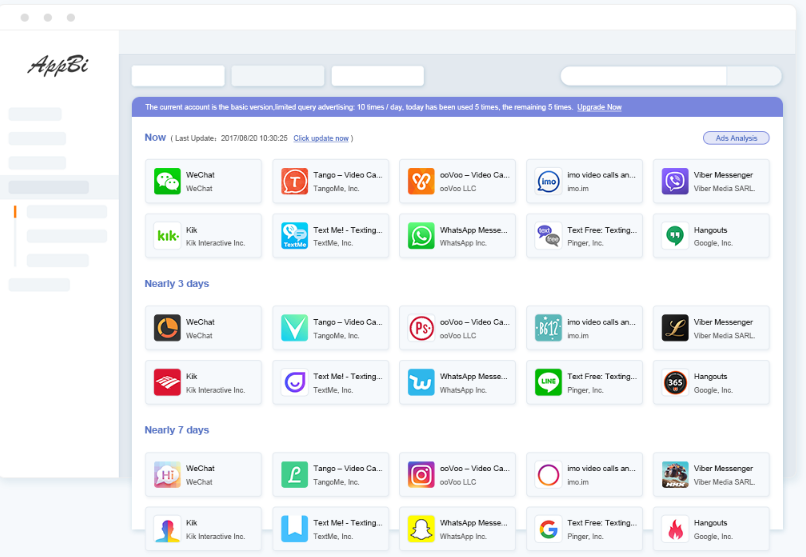
Task: Open the purple Viber phone icon
Action: click(x=675, y=181)
